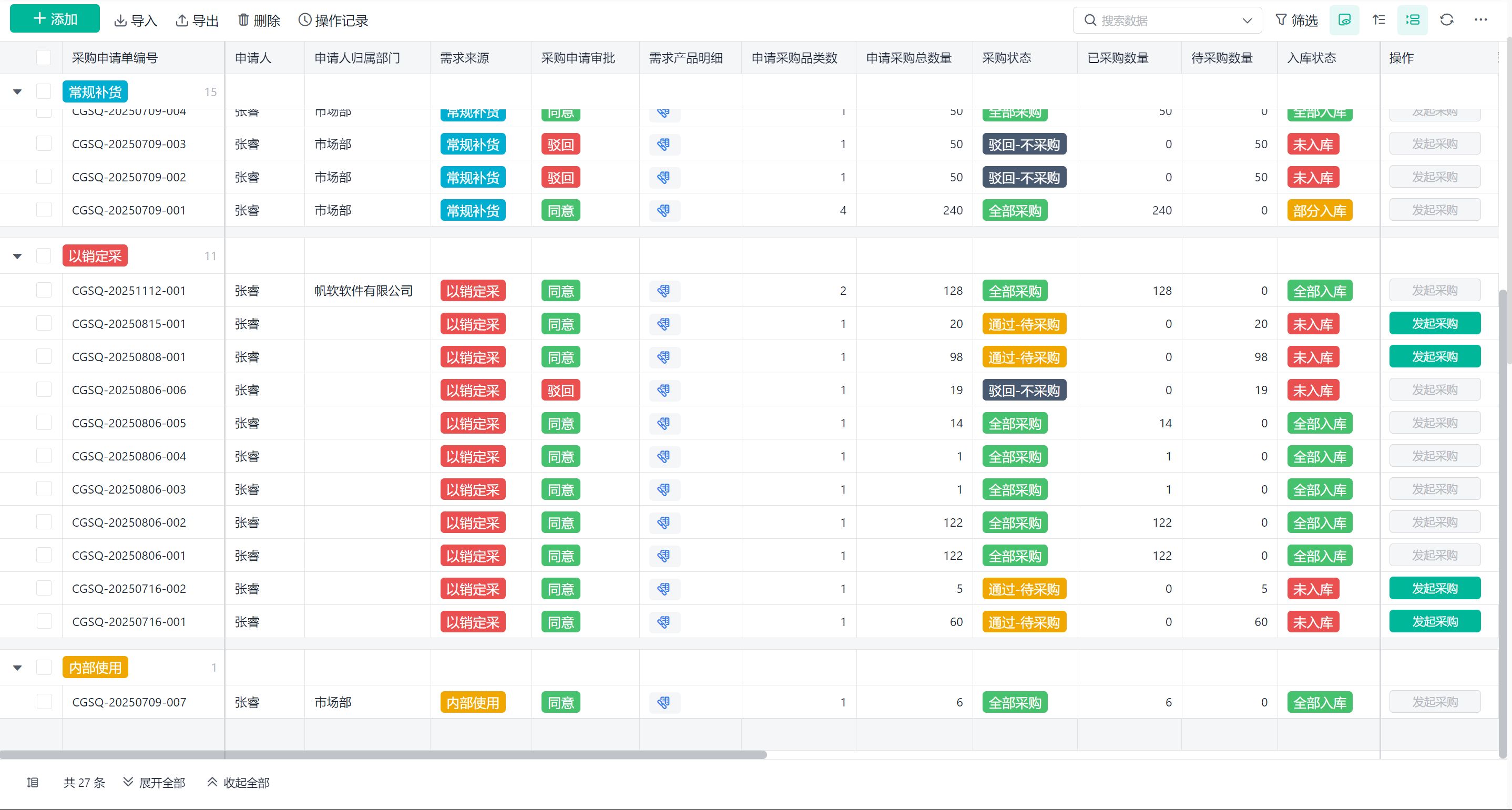
Task: Check the select-all header checkbox
Action: pyautogui.click(x=44, y=57)
